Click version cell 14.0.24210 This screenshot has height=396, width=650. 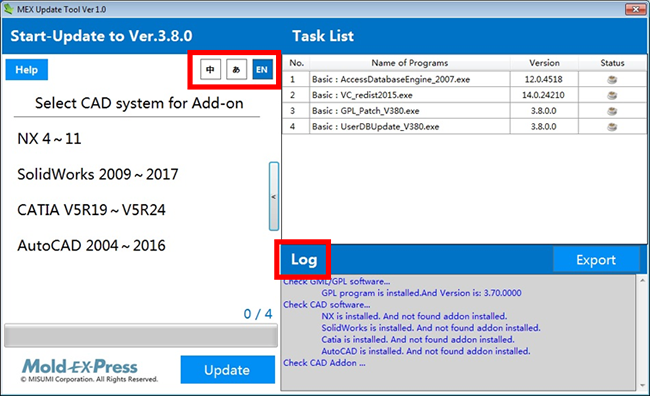pyautogui.click(x=543, y=95)
